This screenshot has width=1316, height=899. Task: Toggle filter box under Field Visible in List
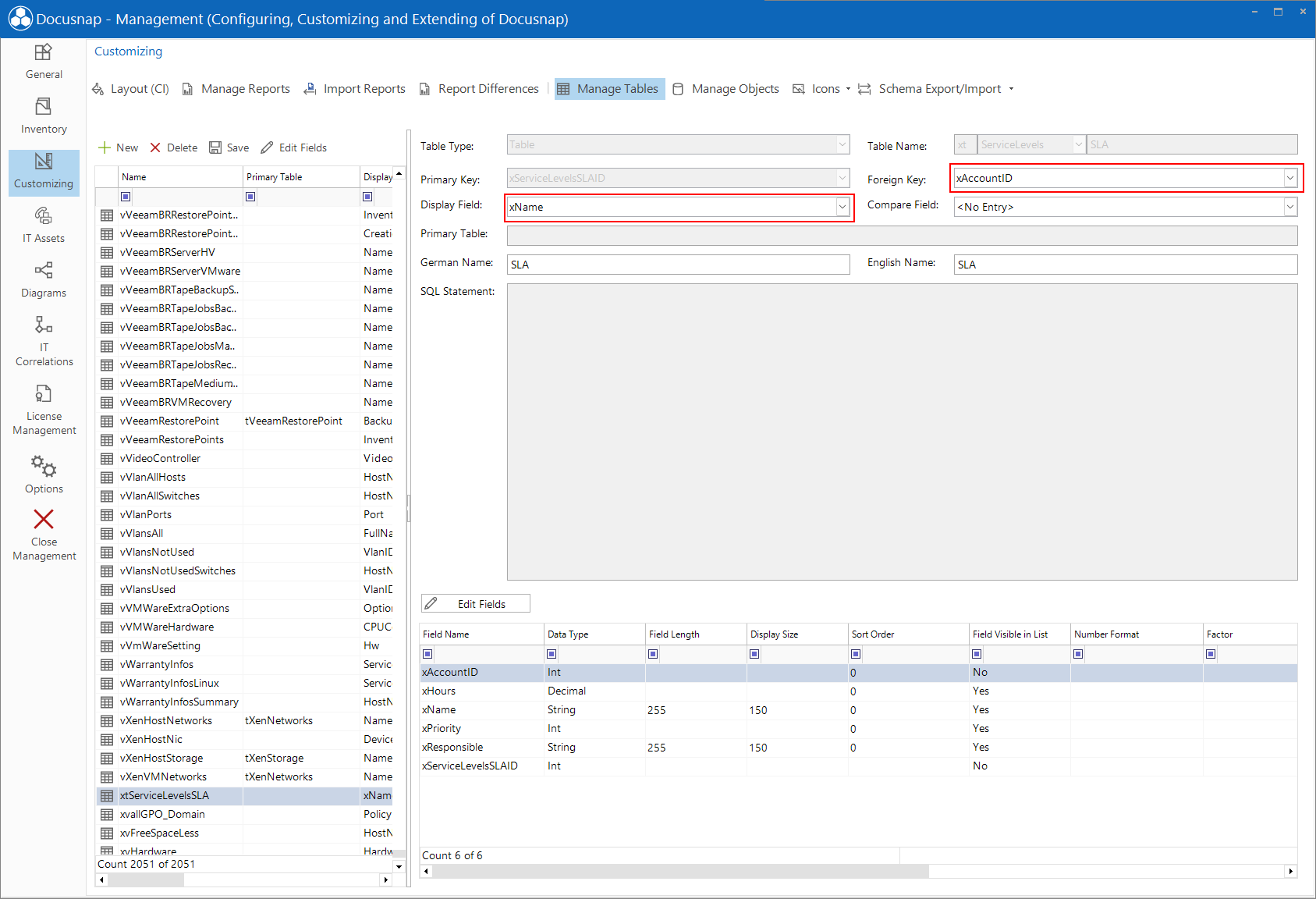pyautogui.click(x=977, y=654)
